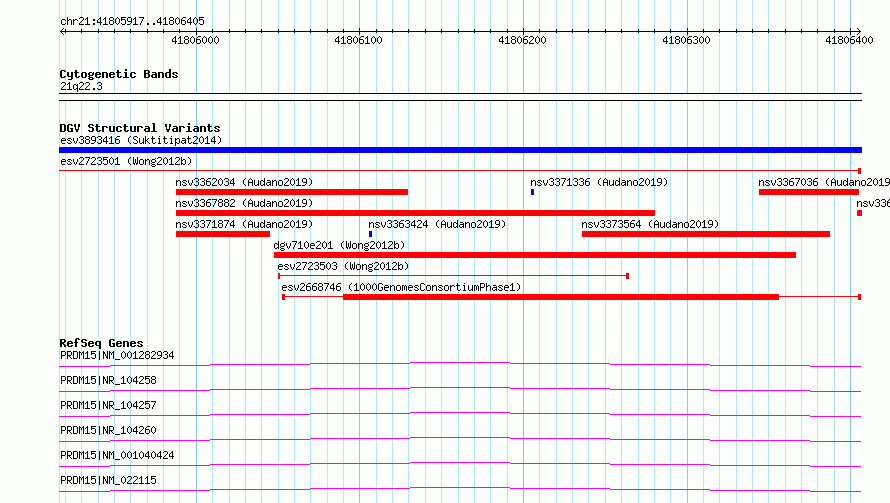Click the red dgv710e201 variant bar
890x503 pixels.
point(535,255)
